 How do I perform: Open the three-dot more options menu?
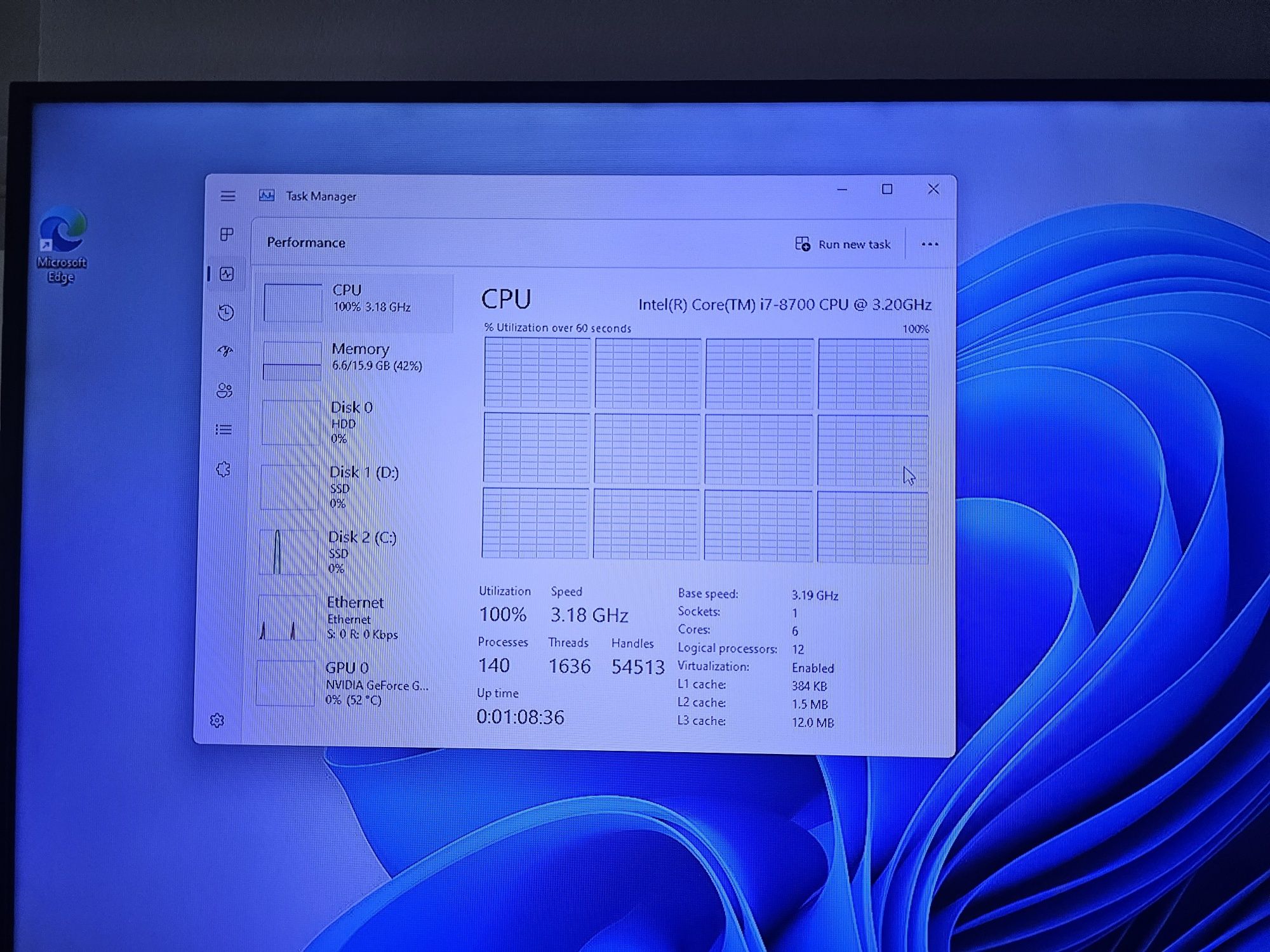pyautogui.click(x=930, y=244)
